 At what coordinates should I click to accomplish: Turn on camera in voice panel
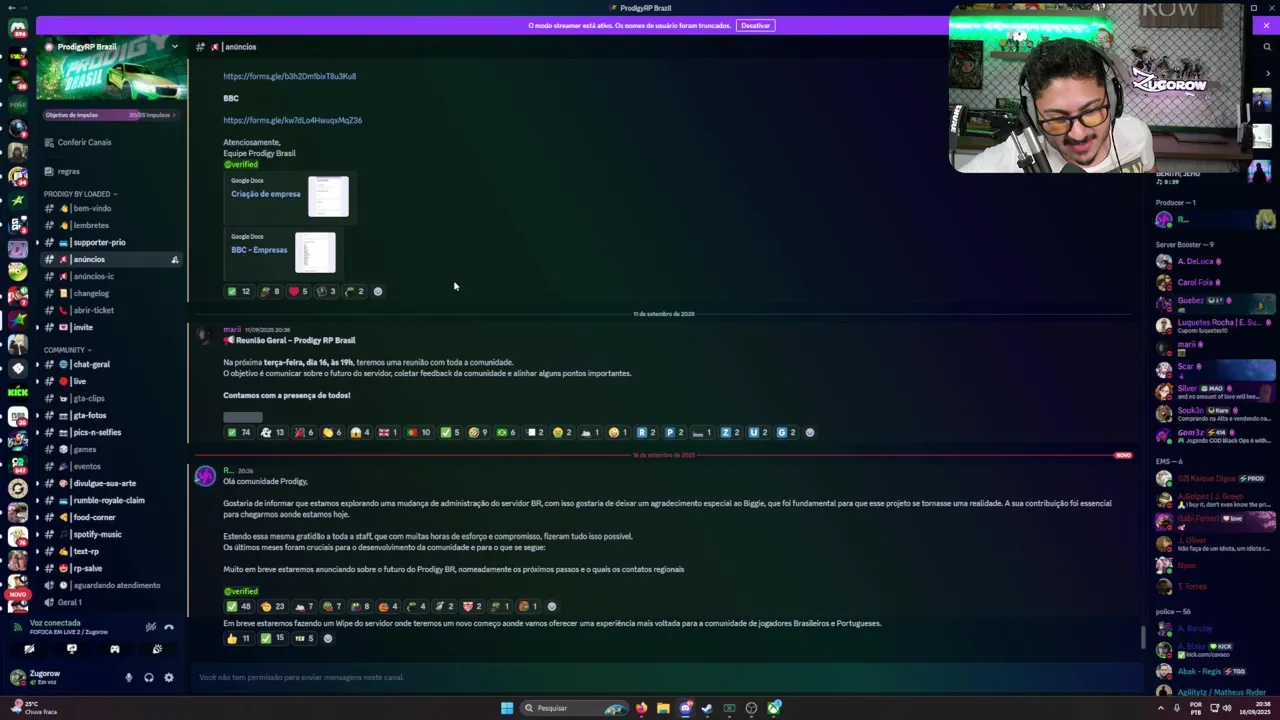click(29, 650)
